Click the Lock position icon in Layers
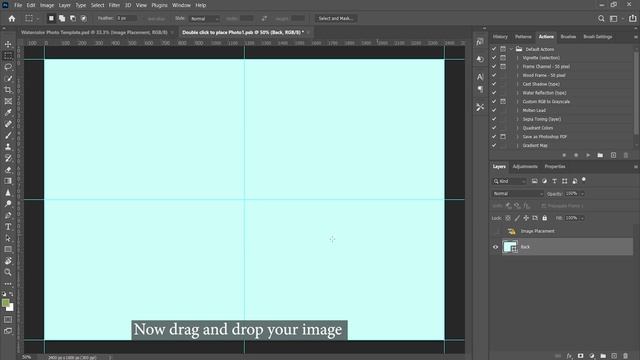 tap(526, 218)
